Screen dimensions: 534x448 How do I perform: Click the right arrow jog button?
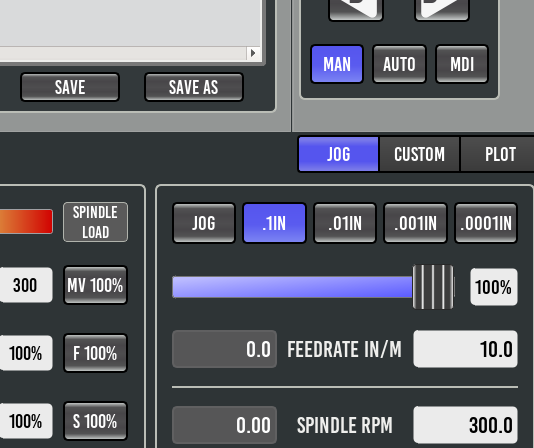[442, 9]
